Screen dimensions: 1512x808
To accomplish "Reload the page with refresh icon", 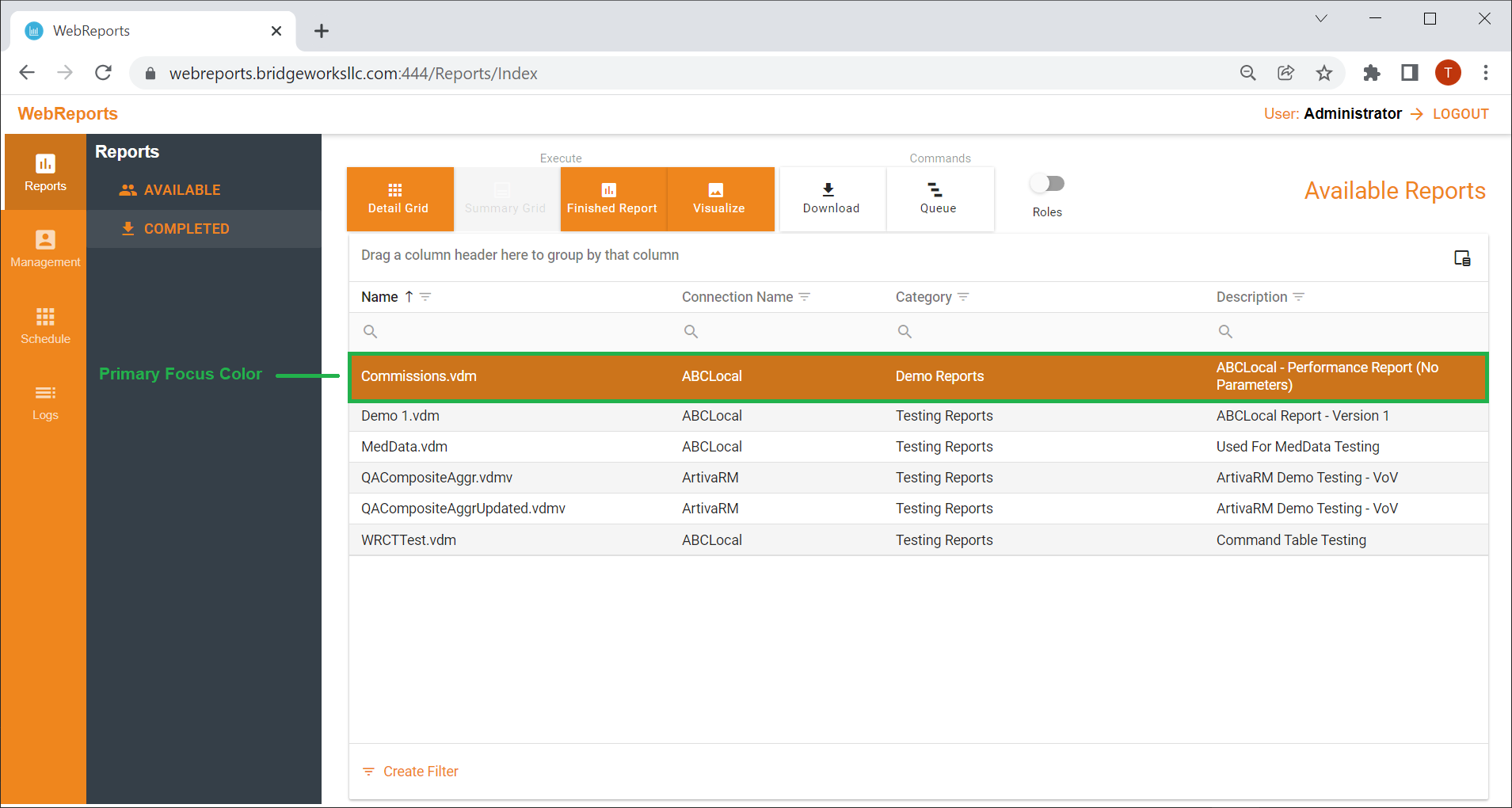I will (x=103, y=73).
